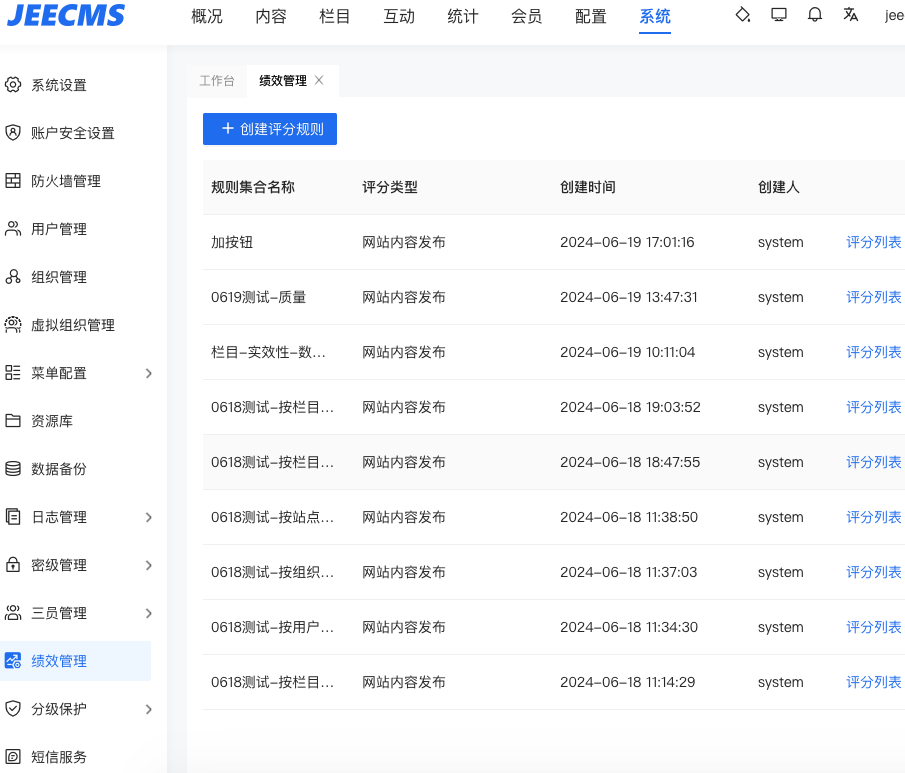Click the 资源库 folder icon
Image resolution: width=905 pixels, height=773 pixels.
click(x=13, y=421)
